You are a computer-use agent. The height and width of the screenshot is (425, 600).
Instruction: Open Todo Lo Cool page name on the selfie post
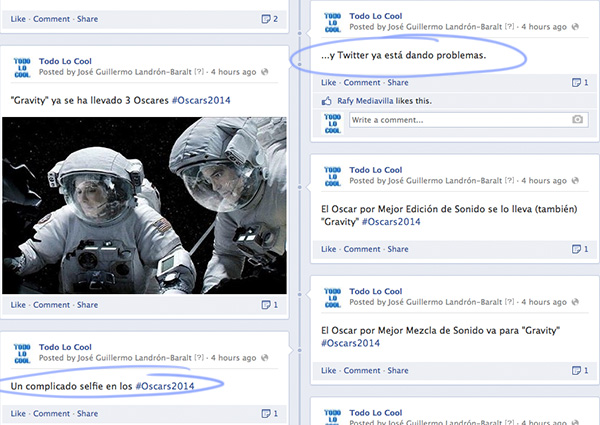coord(65,347)
